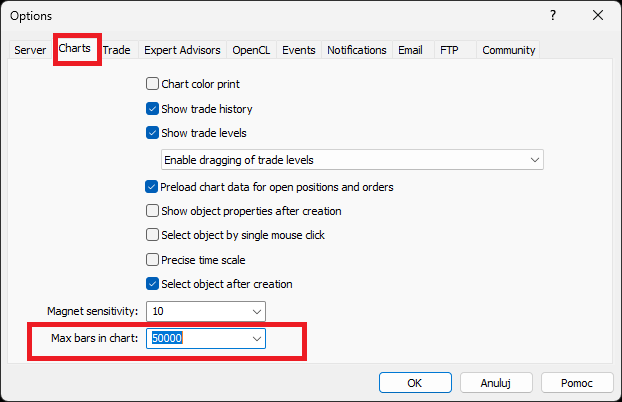Open the Magnet sensitivity dropdown

[x=257, y=312]
